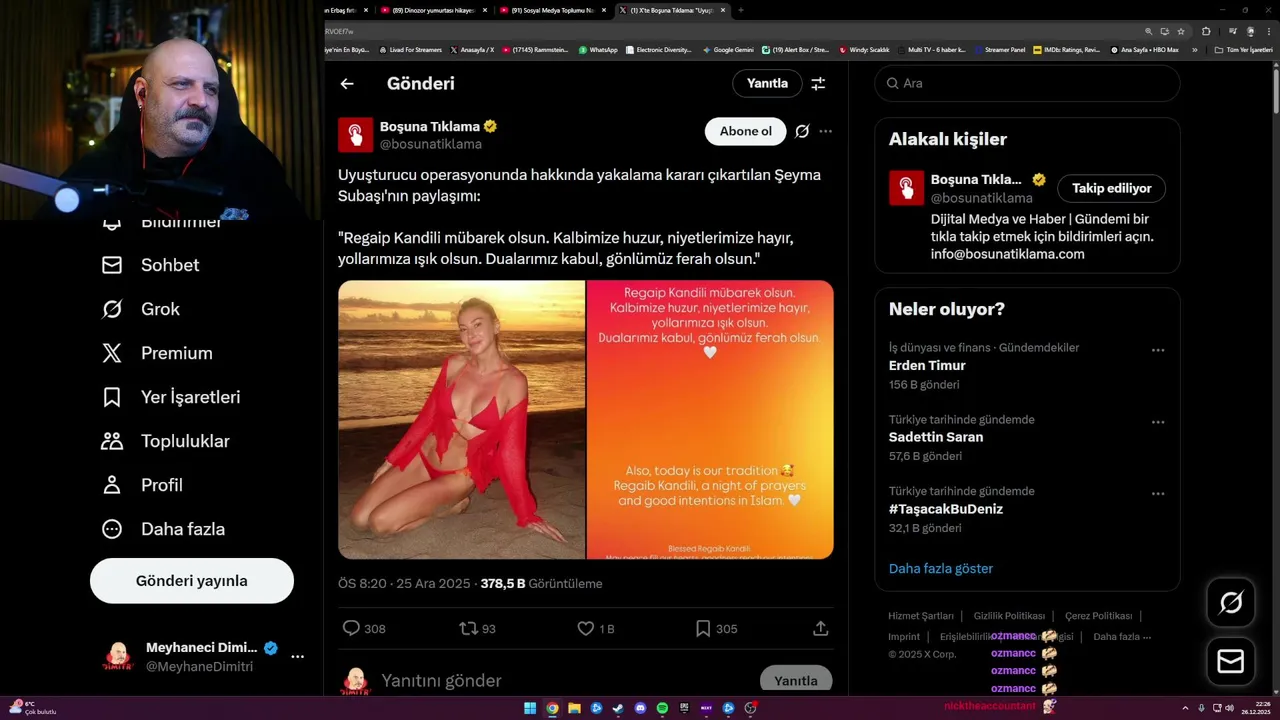The image size is (1280, 720).
Task: Click the Gönderi yayınla button
Action: pos(192,581)
